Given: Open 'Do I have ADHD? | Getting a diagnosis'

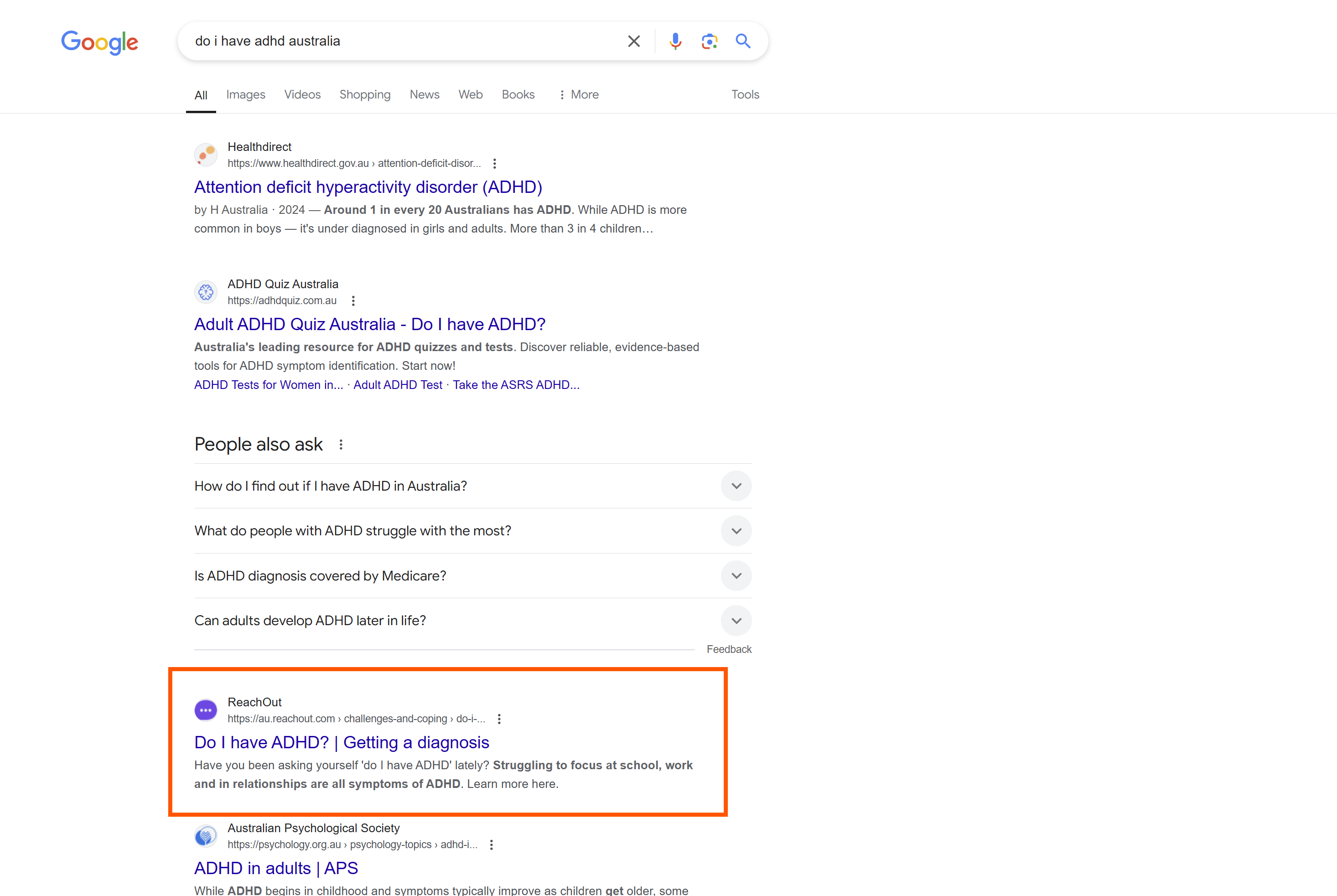Looking at the screenshot, I should click(342, 742).
